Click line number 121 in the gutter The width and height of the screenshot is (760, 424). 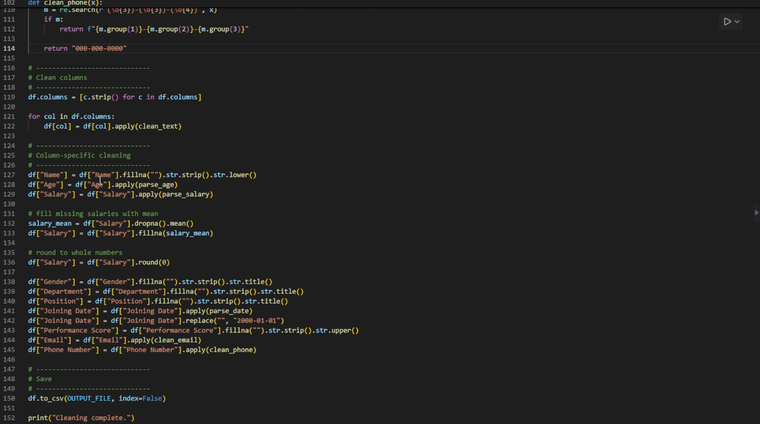tap(9, 116)
